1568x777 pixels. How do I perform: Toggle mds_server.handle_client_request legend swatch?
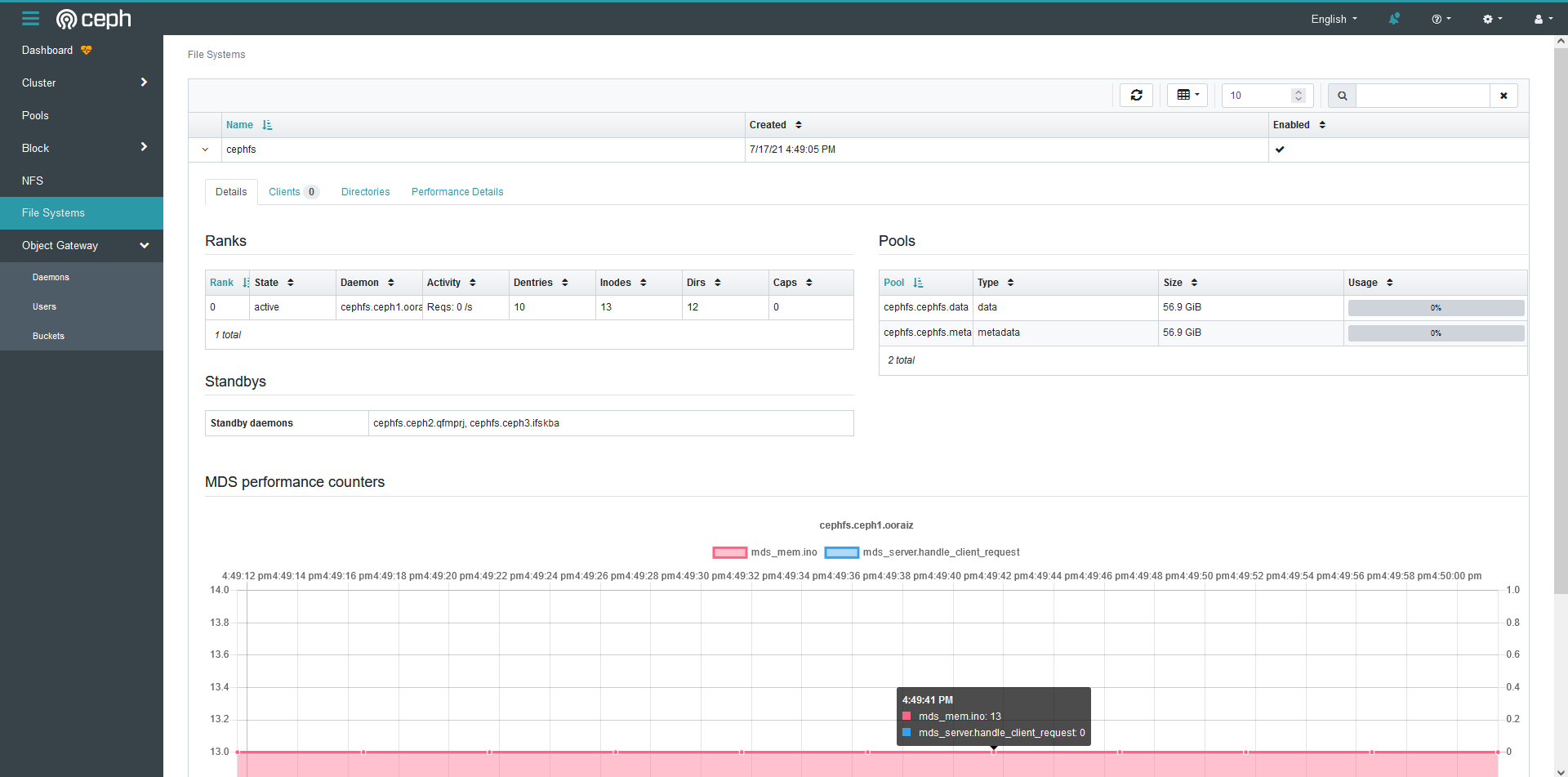coord(842,552)
